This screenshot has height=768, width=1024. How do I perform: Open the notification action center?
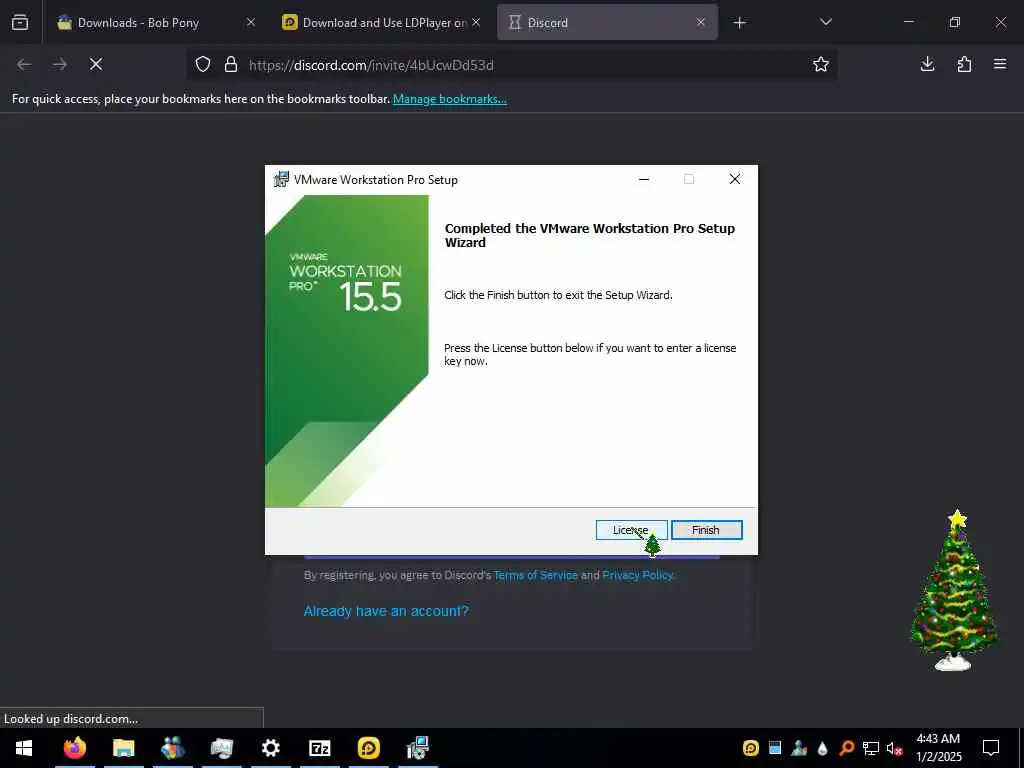(991, 748)
